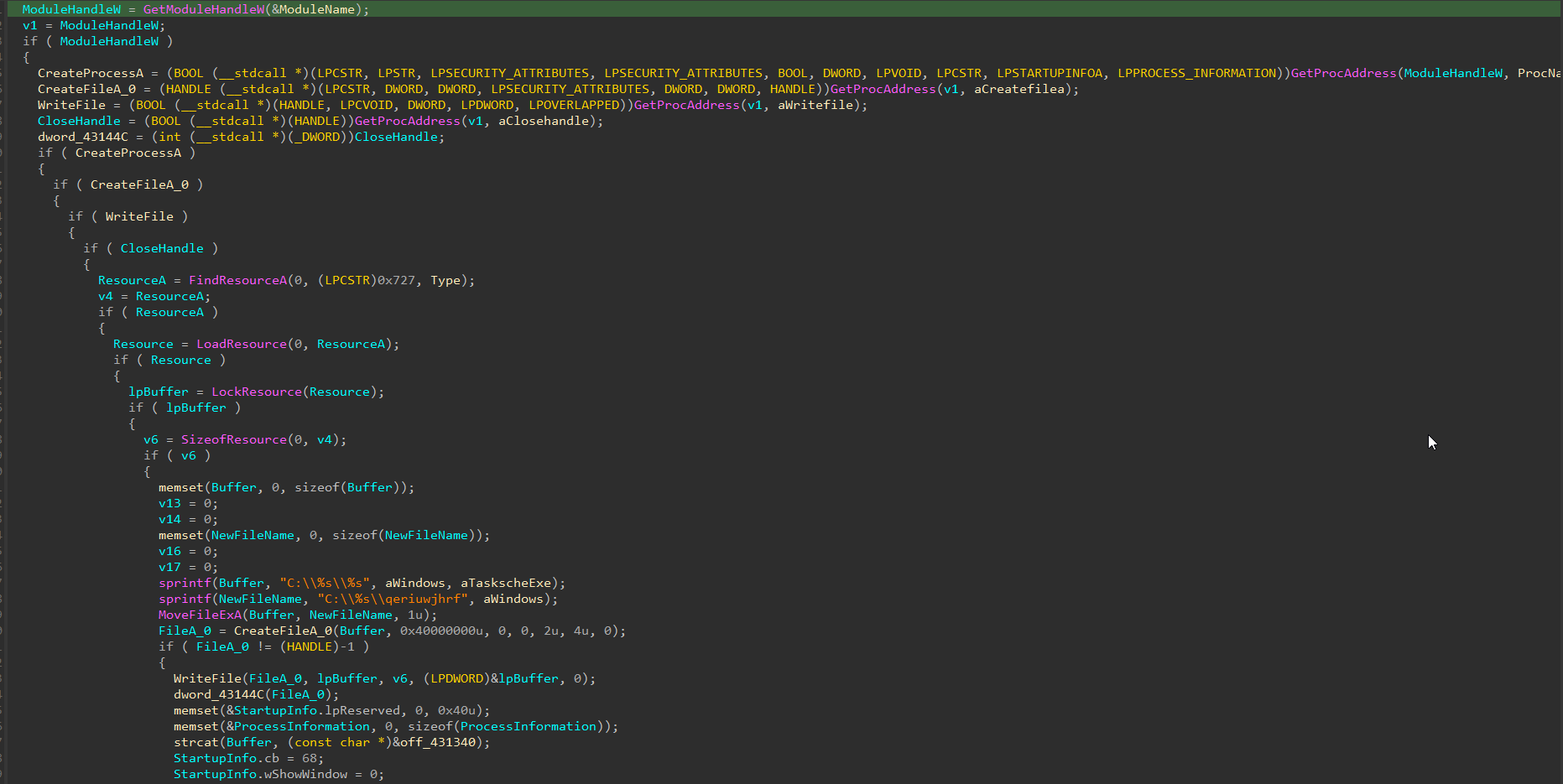
Task: Click the GetModuleHandleW call on the first line
Action: click(x=204, y=9)
